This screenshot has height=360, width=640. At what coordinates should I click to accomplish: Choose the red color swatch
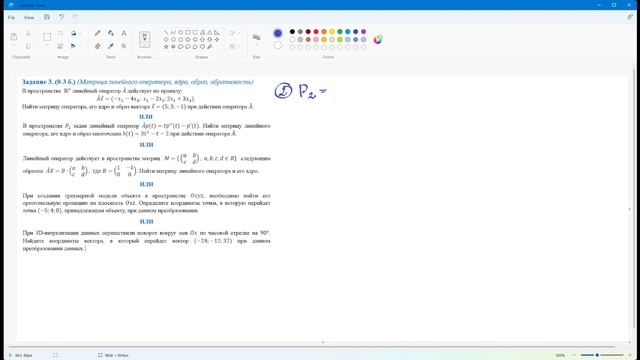pyautogui.click(x=316, y=31)
